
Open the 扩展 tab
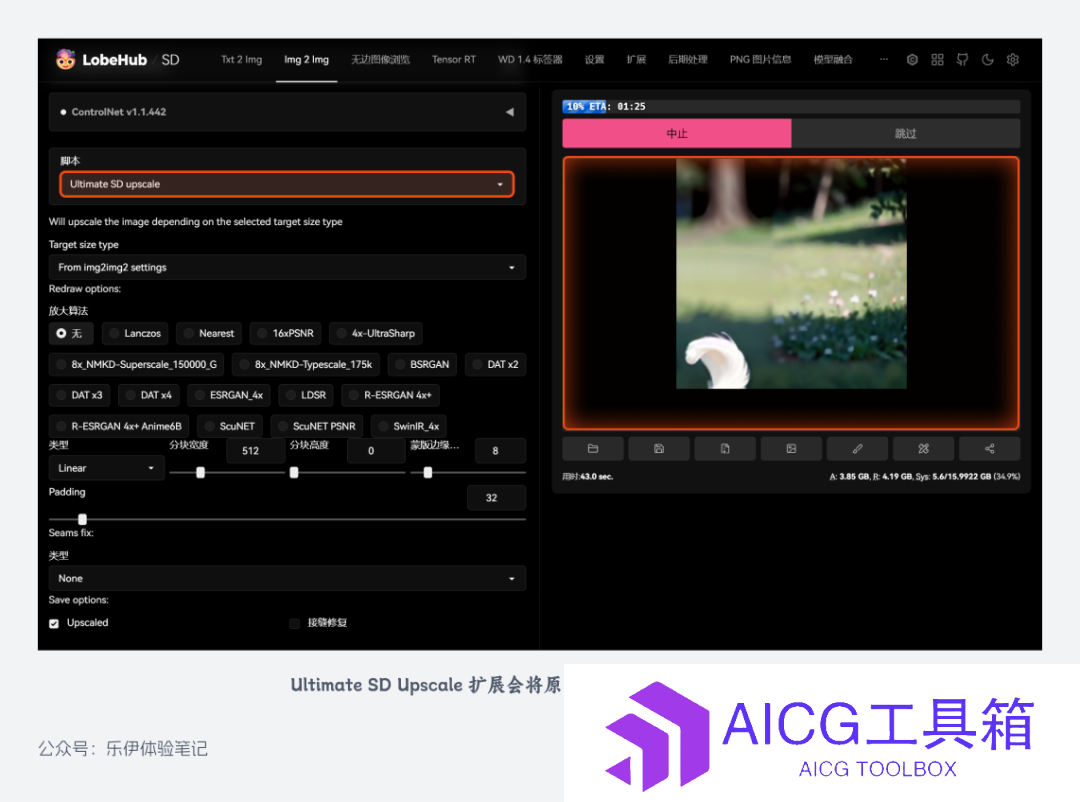coord(636,60)
